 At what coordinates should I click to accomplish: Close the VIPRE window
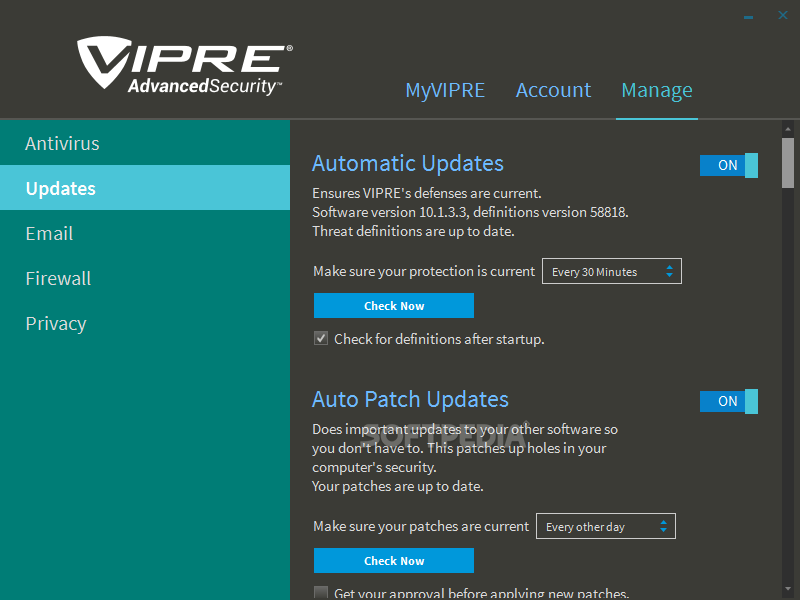click(783, 15)
